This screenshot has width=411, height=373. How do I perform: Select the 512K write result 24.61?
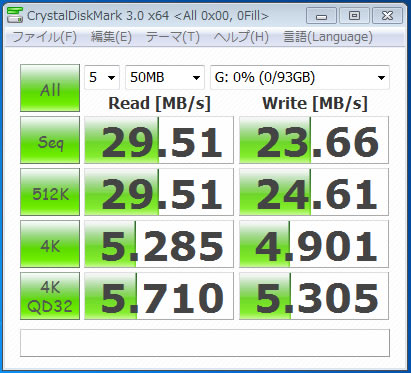tap(314, 192)
